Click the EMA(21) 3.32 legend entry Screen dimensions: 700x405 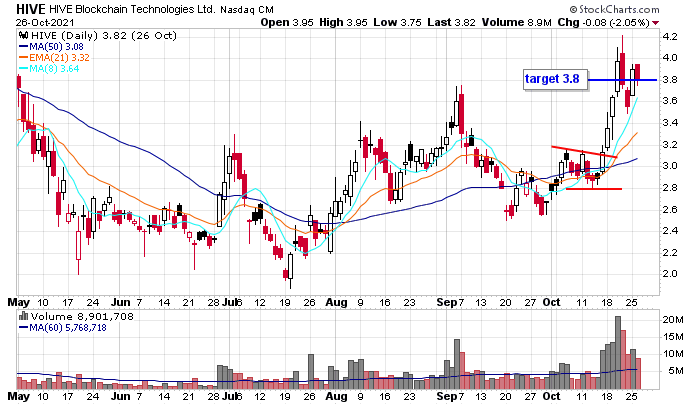pyautogui.click(x=54, y=58)
